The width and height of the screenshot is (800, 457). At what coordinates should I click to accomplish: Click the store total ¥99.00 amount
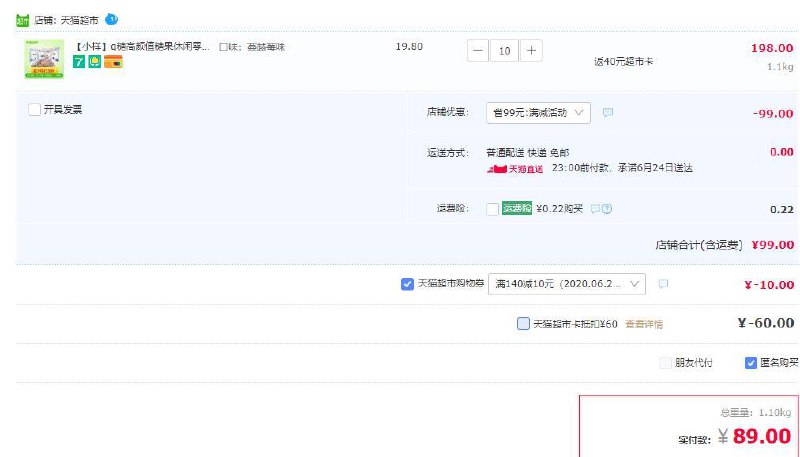click(773, 245)
